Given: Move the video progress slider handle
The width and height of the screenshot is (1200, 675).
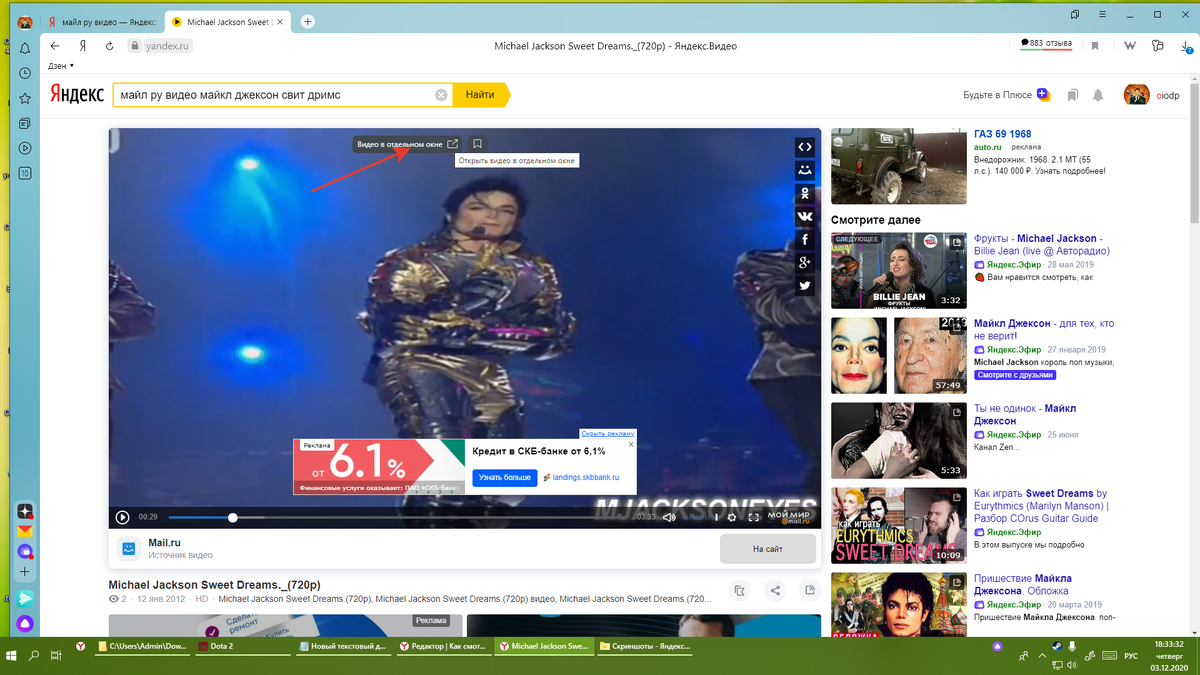Looking at the screenshot, I should [233, 517].
